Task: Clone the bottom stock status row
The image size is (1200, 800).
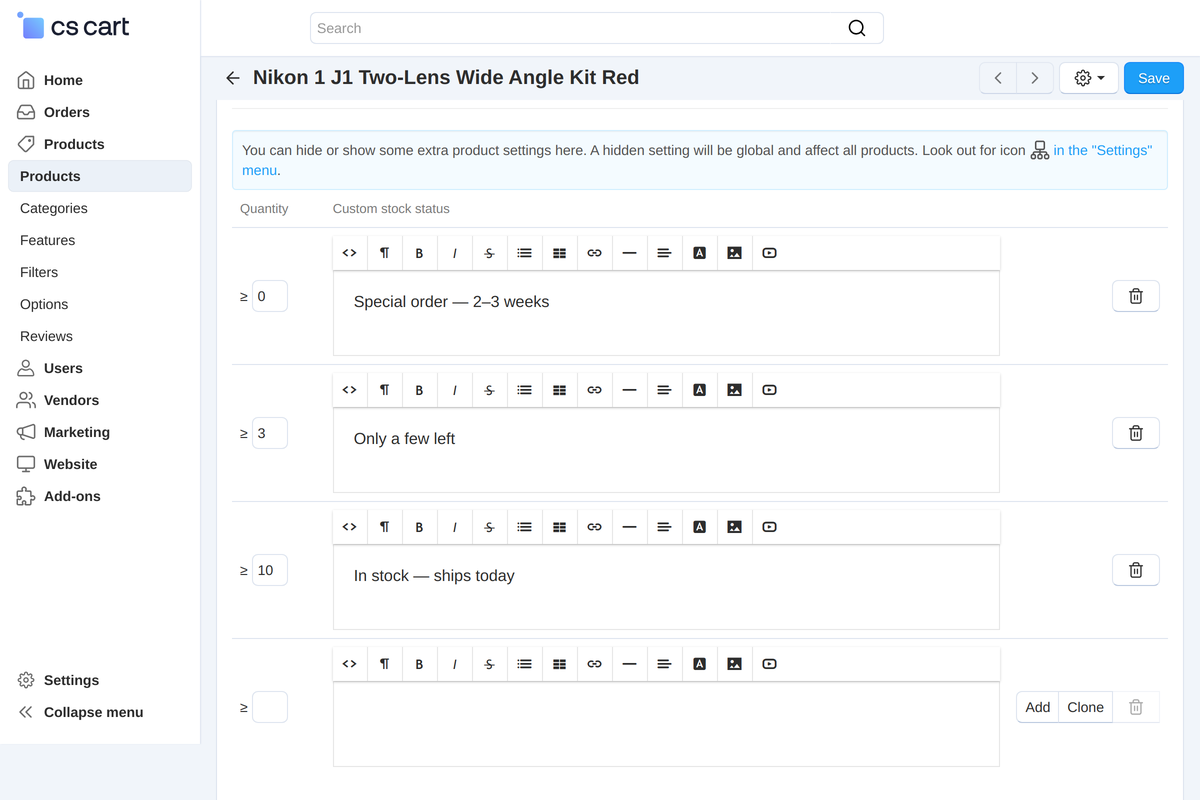Action: pos(1085,707)
